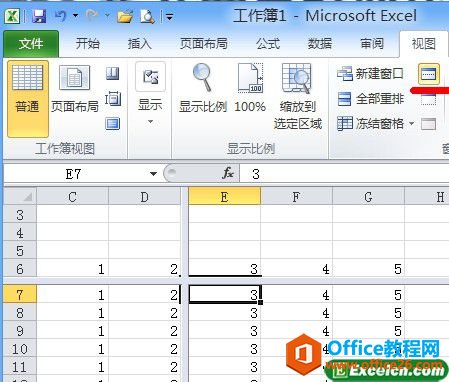Click cell D10 containing 2

144,349
